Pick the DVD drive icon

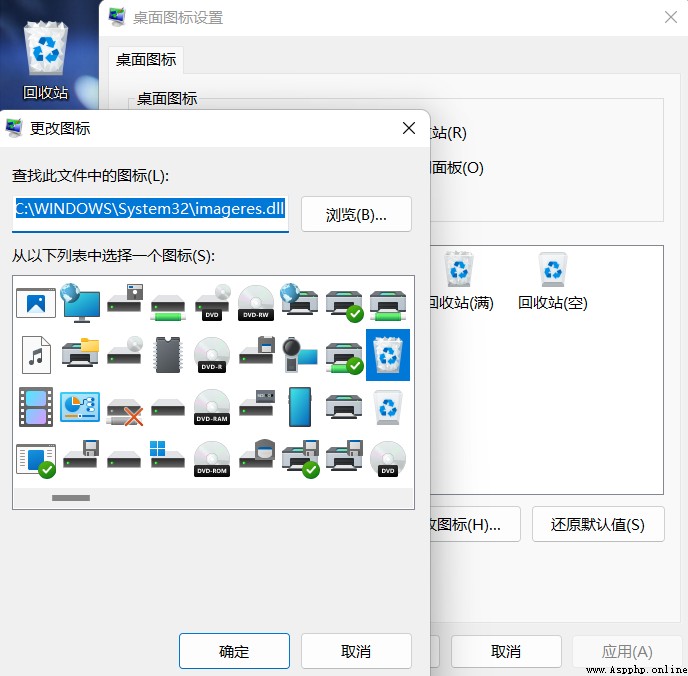click(x=212, y=303)
